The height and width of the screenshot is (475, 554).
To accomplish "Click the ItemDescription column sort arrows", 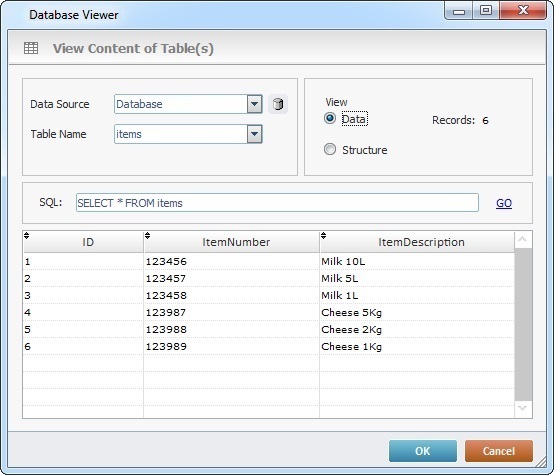I will tap(323, 235).
